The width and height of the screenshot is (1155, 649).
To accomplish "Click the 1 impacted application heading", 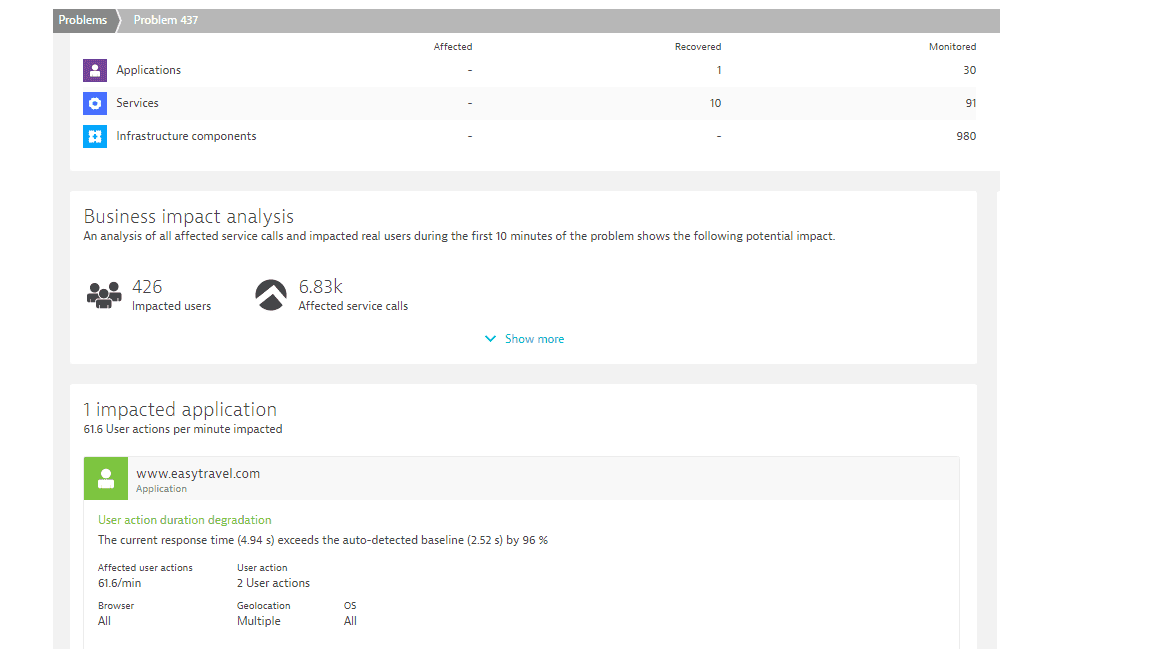I will [x=180, y=410].
